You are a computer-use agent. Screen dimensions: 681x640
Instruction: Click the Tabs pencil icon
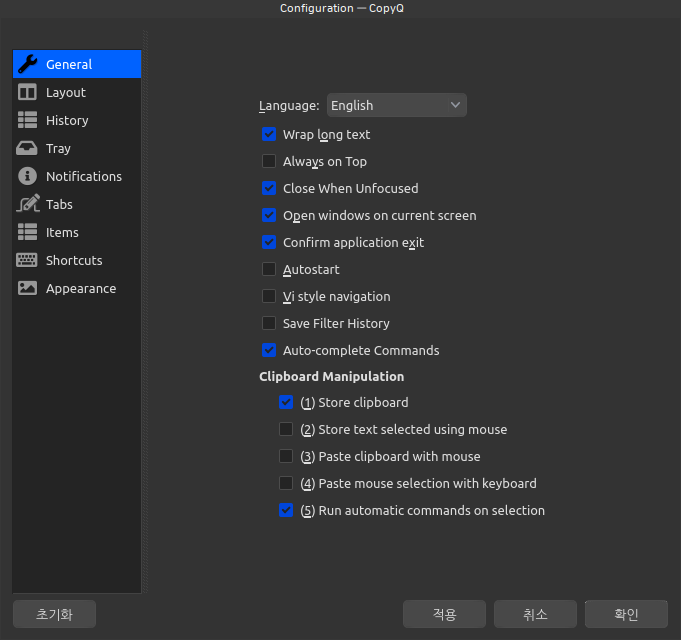[x=28, y=204]
